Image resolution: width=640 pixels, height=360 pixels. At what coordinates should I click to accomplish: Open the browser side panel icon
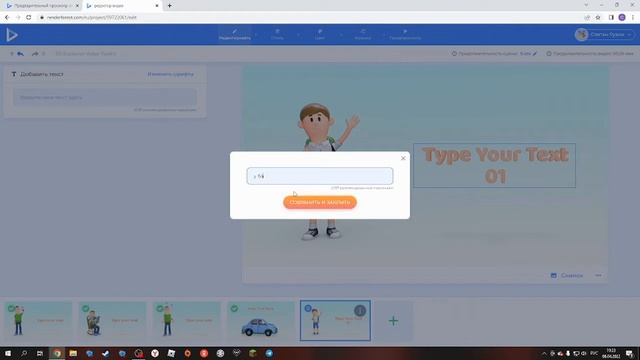(x=611, y=18)
